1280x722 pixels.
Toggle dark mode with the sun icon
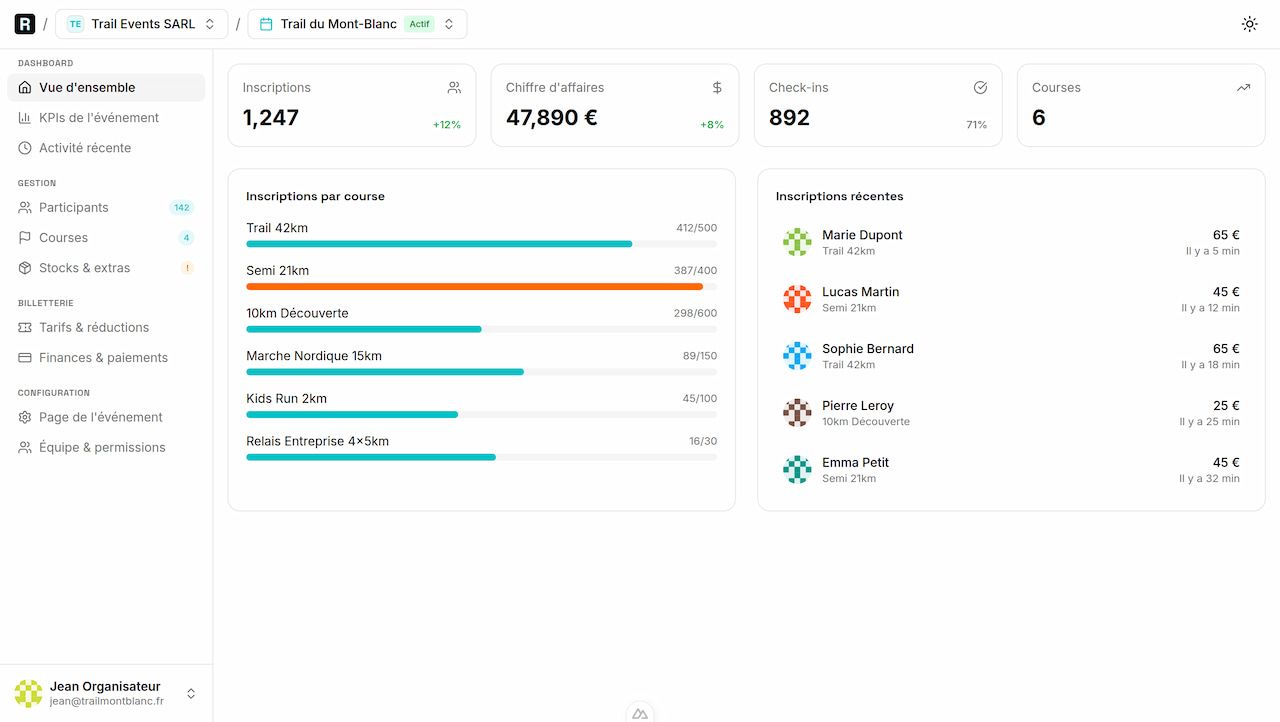pos(1249,23)
